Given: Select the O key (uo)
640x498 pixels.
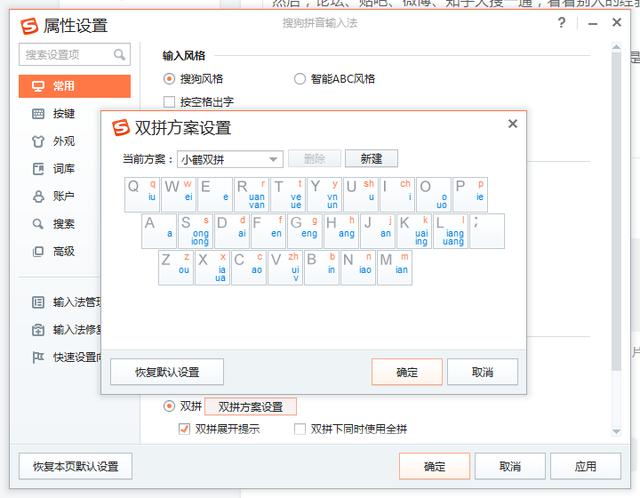Looking at the screenshot, I should (x=434, y=194).
